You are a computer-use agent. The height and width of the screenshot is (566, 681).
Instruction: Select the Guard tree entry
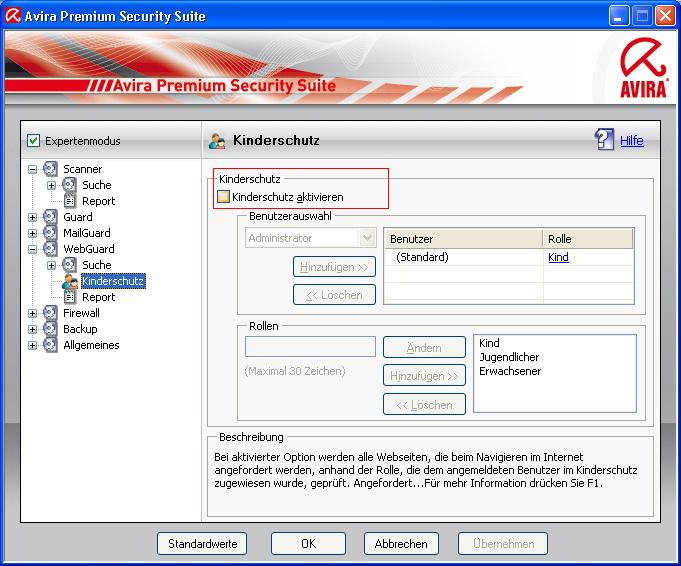click(x=78, y=217)
